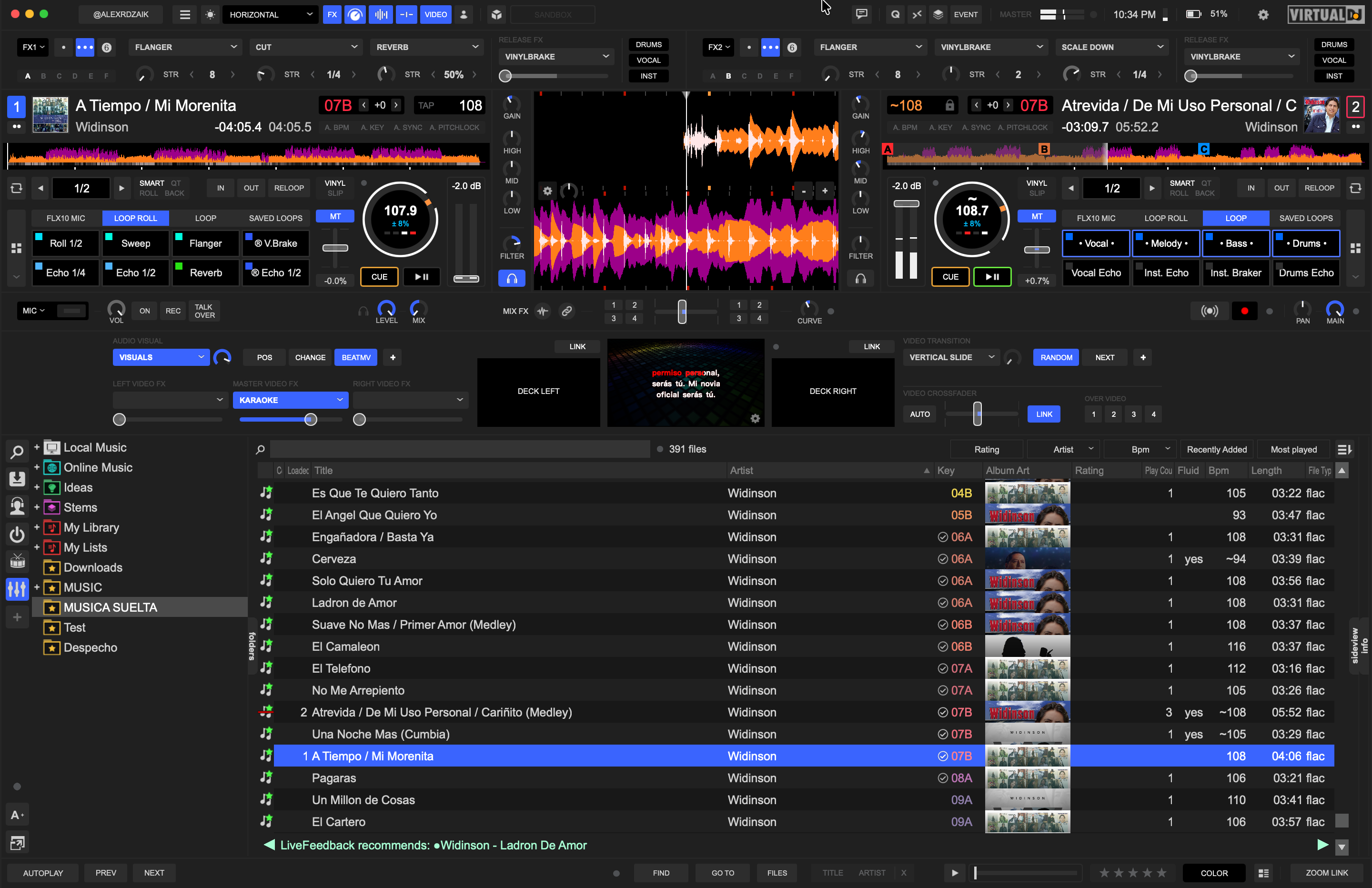This screenshot has height=888, width=1372.
Task: Click the mixer sliders icon in the browser sidebar
Action: pyautogui.click(x=17, y=589)
